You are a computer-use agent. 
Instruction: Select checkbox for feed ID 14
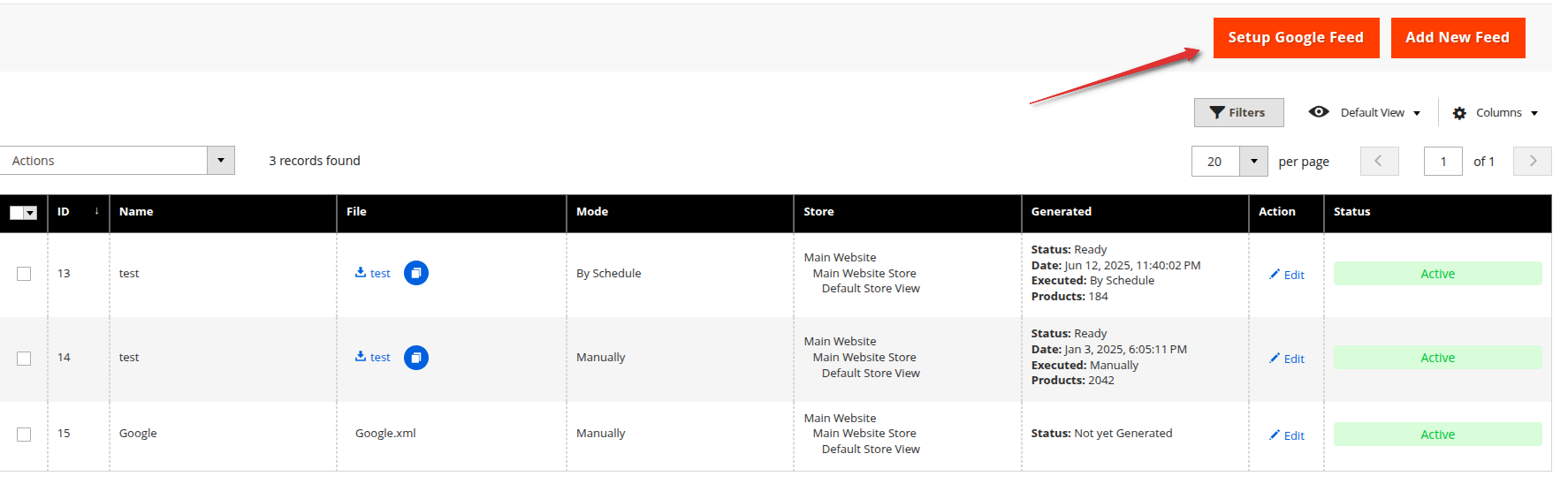24,359
